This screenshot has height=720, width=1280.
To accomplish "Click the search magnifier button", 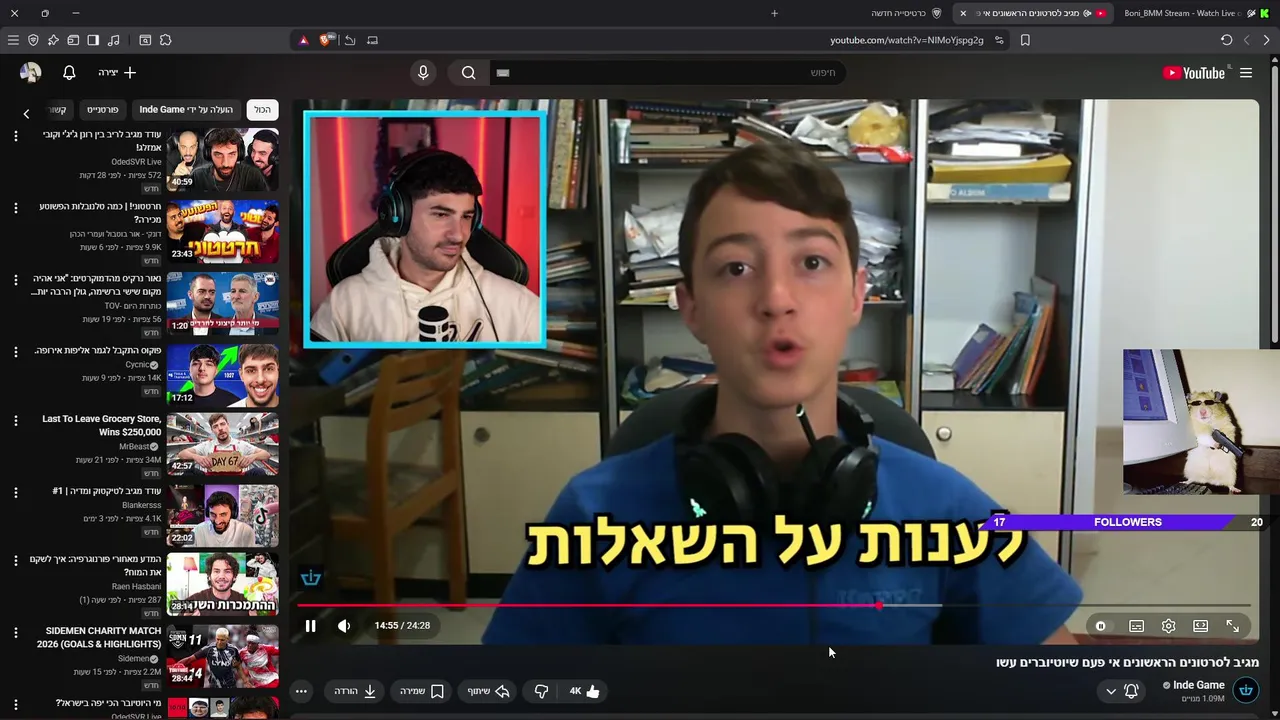I will (x=468, y=73).
